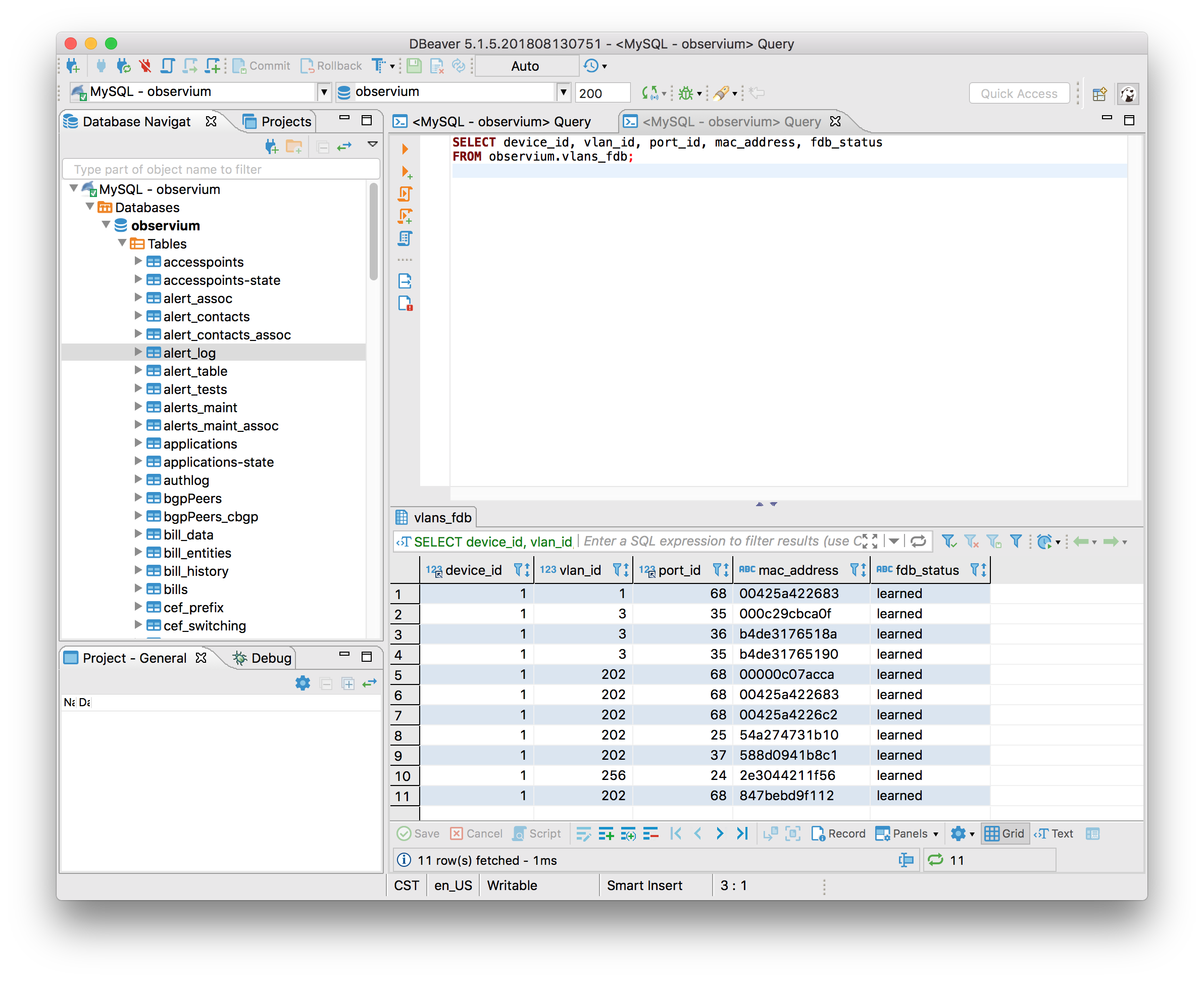
Task: Collapse the Databases tree node
Action: tap(90, 207)
